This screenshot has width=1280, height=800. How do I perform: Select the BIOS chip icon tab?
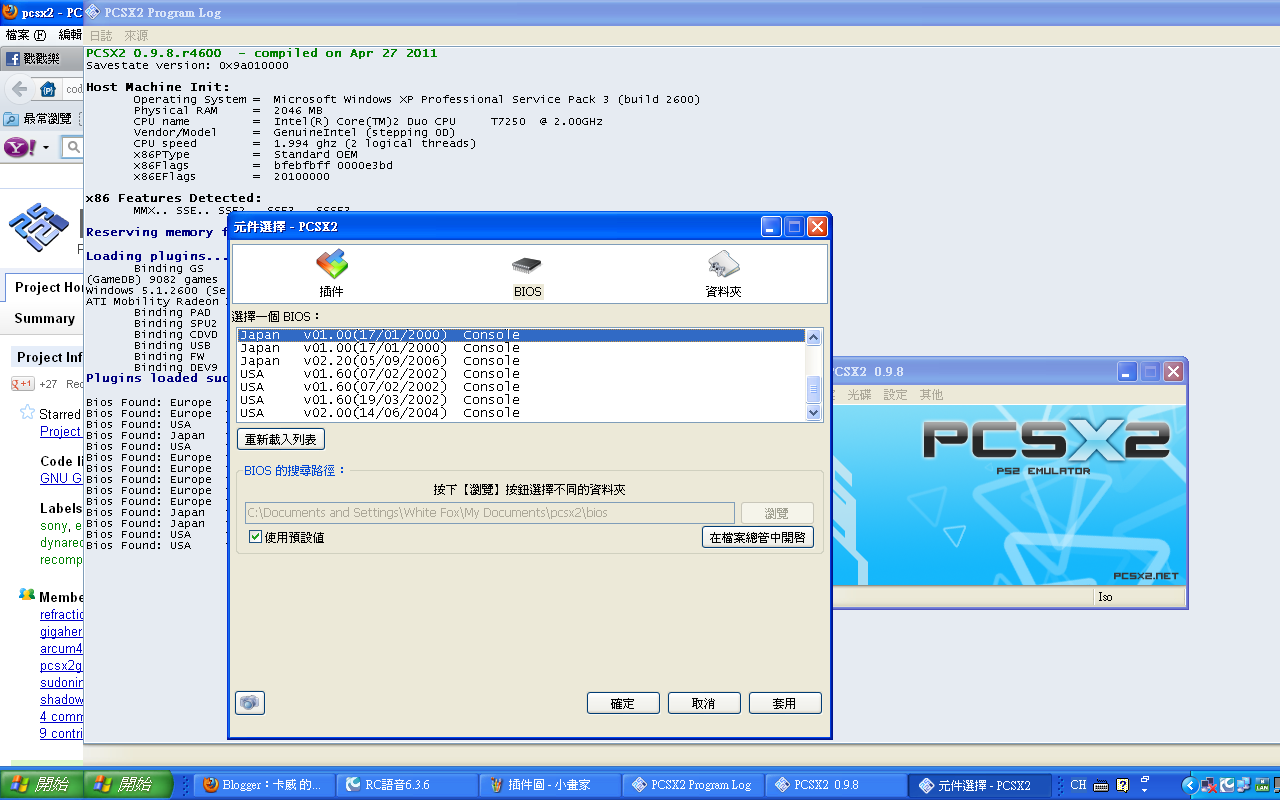527,265
